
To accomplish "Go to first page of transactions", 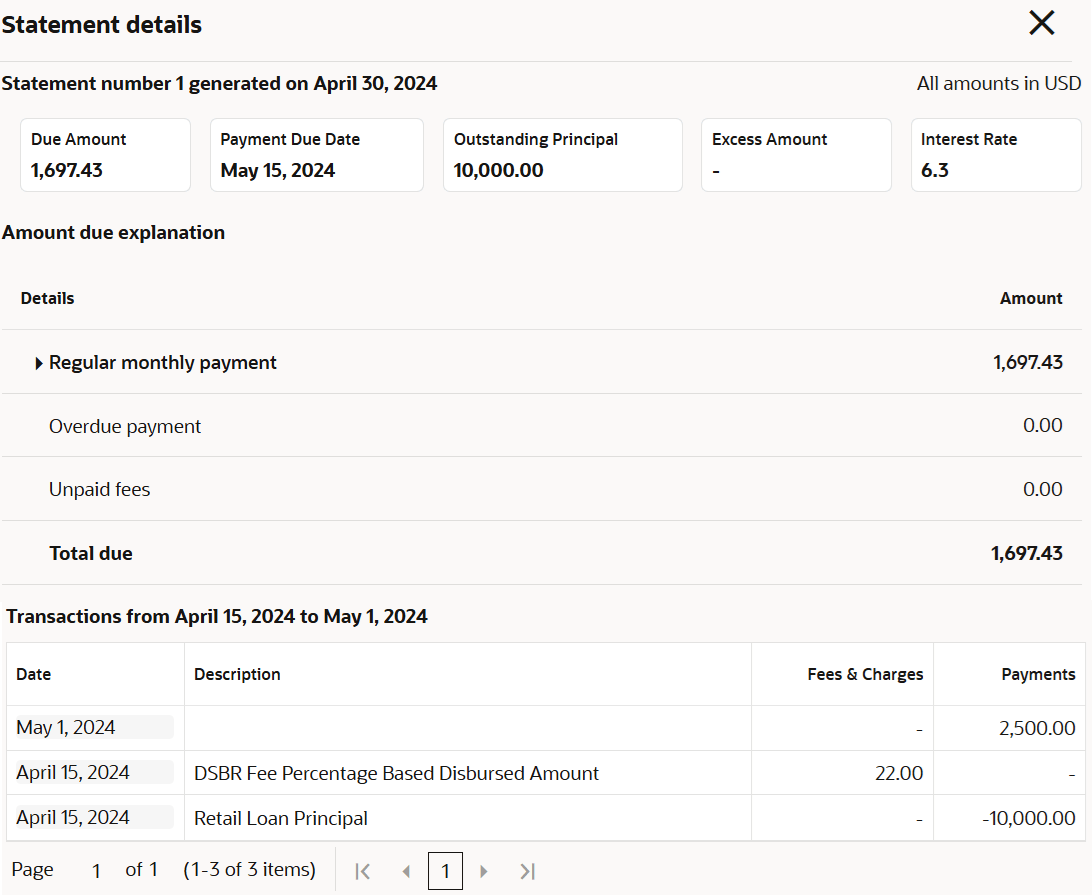I will [x=363, y=871].
